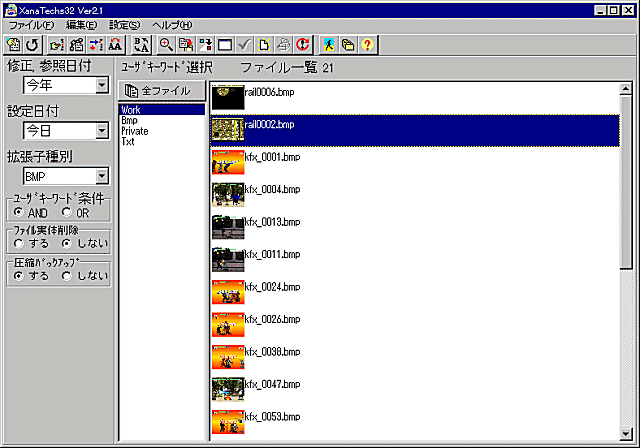
Task: Click the AA rename toolbar icon
Action: point(115,44)
